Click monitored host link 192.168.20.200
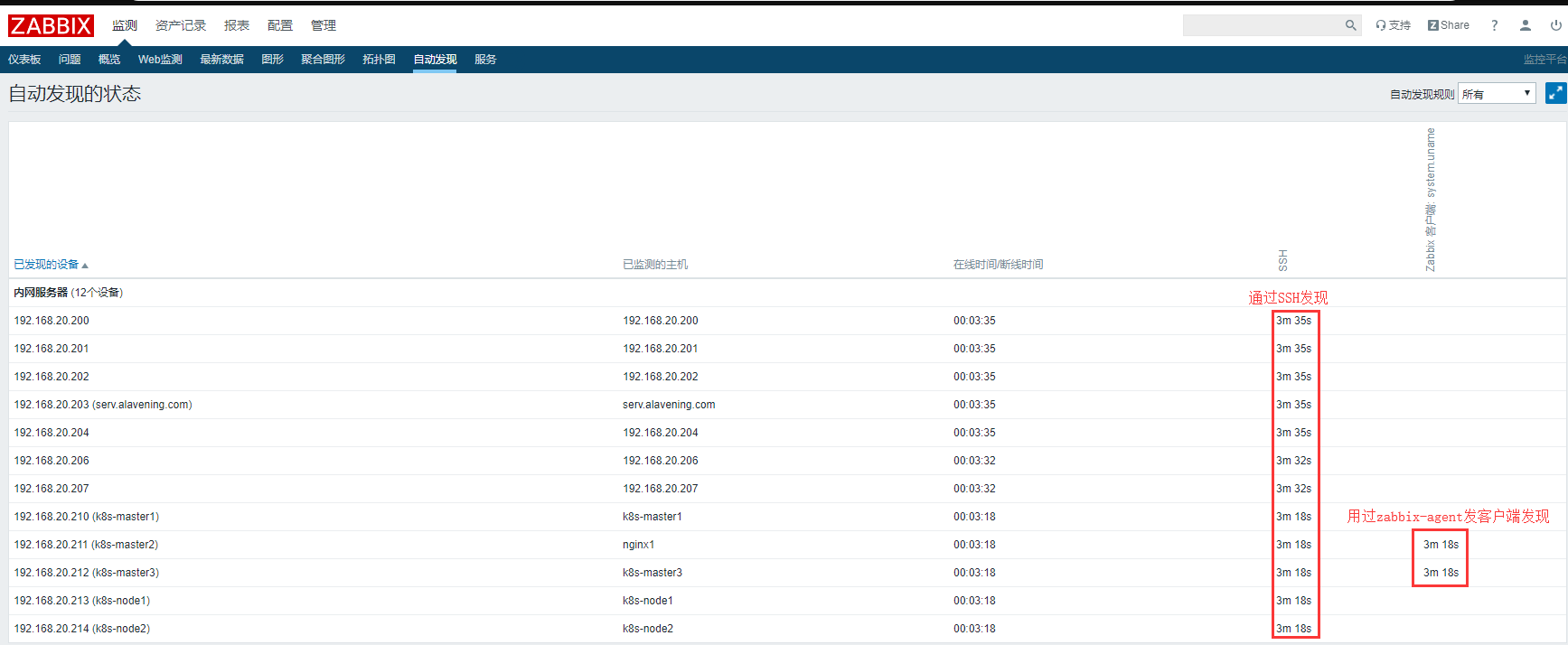Viewport: 1568px width, 645px height. [660, 321]
